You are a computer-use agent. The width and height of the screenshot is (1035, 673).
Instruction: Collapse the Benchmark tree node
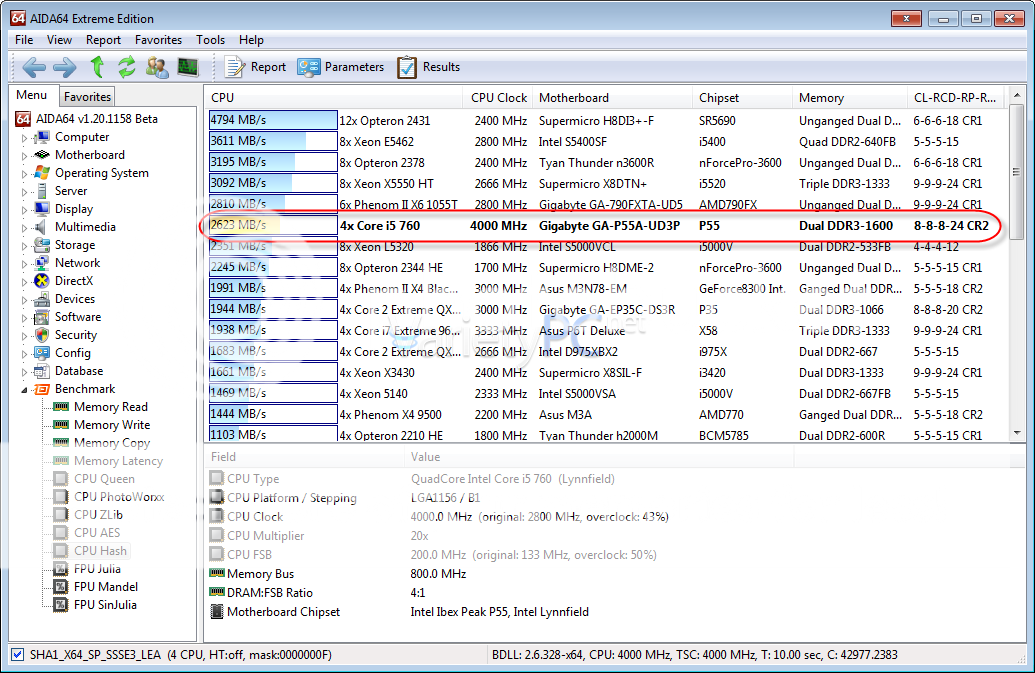(24, 390)
